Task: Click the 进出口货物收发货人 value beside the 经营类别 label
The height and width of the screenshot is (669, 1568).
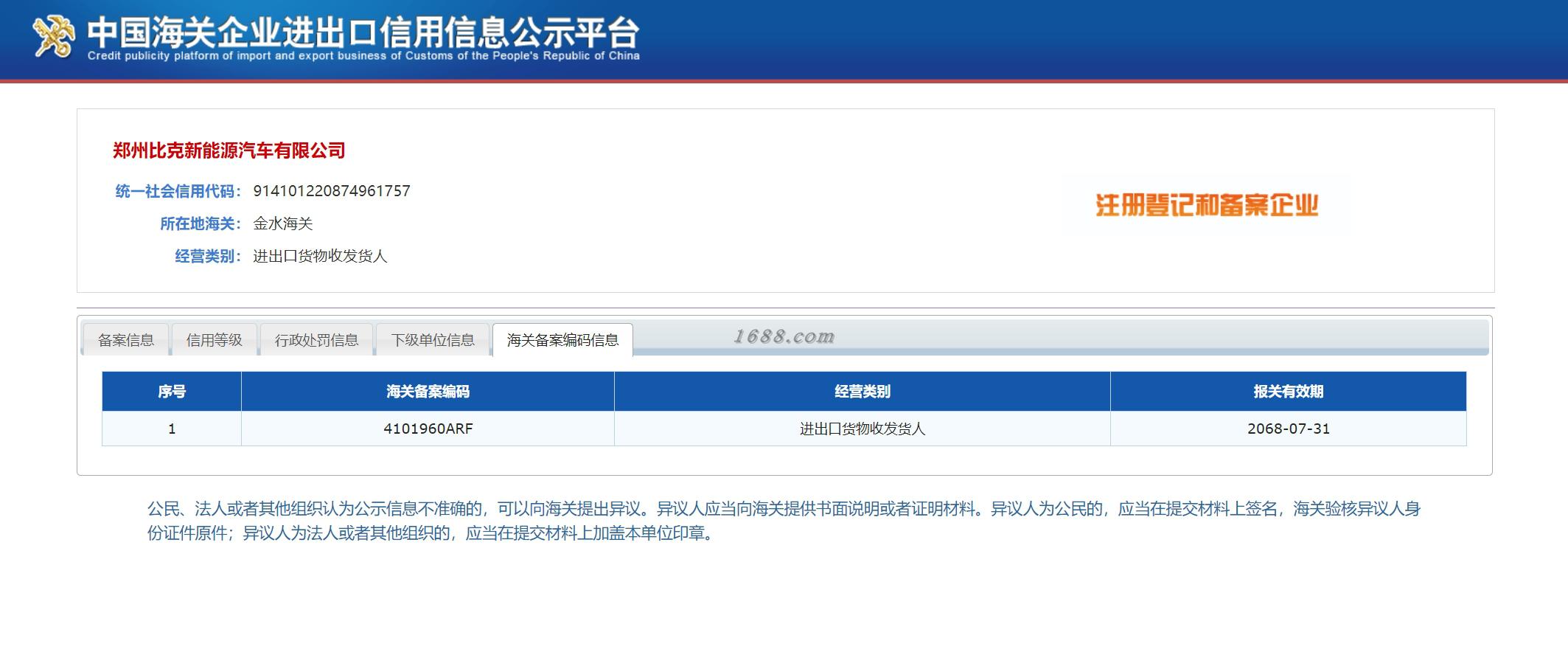Action: 320,256
